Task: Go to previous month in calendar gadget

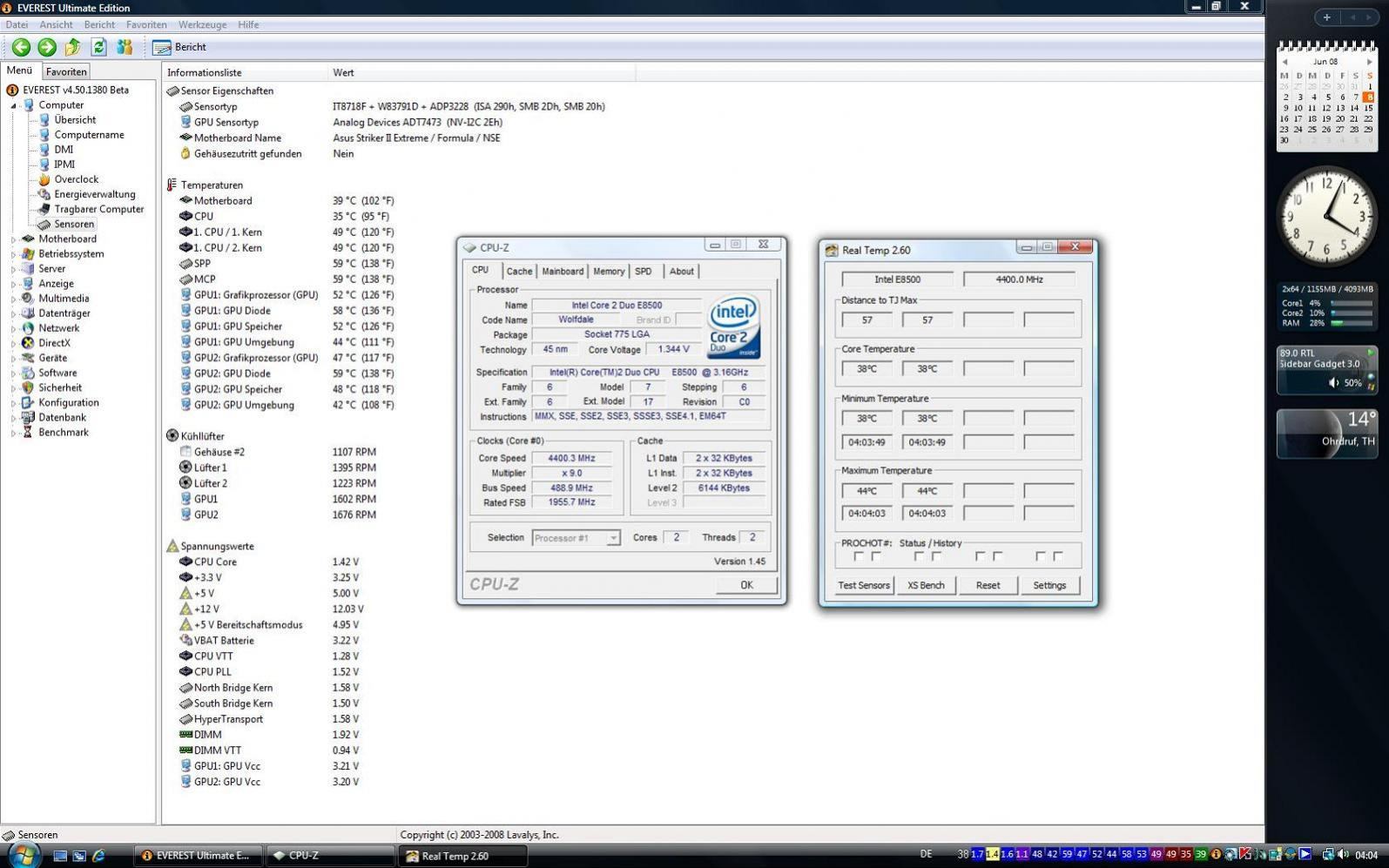Action: coord(1284,62)
